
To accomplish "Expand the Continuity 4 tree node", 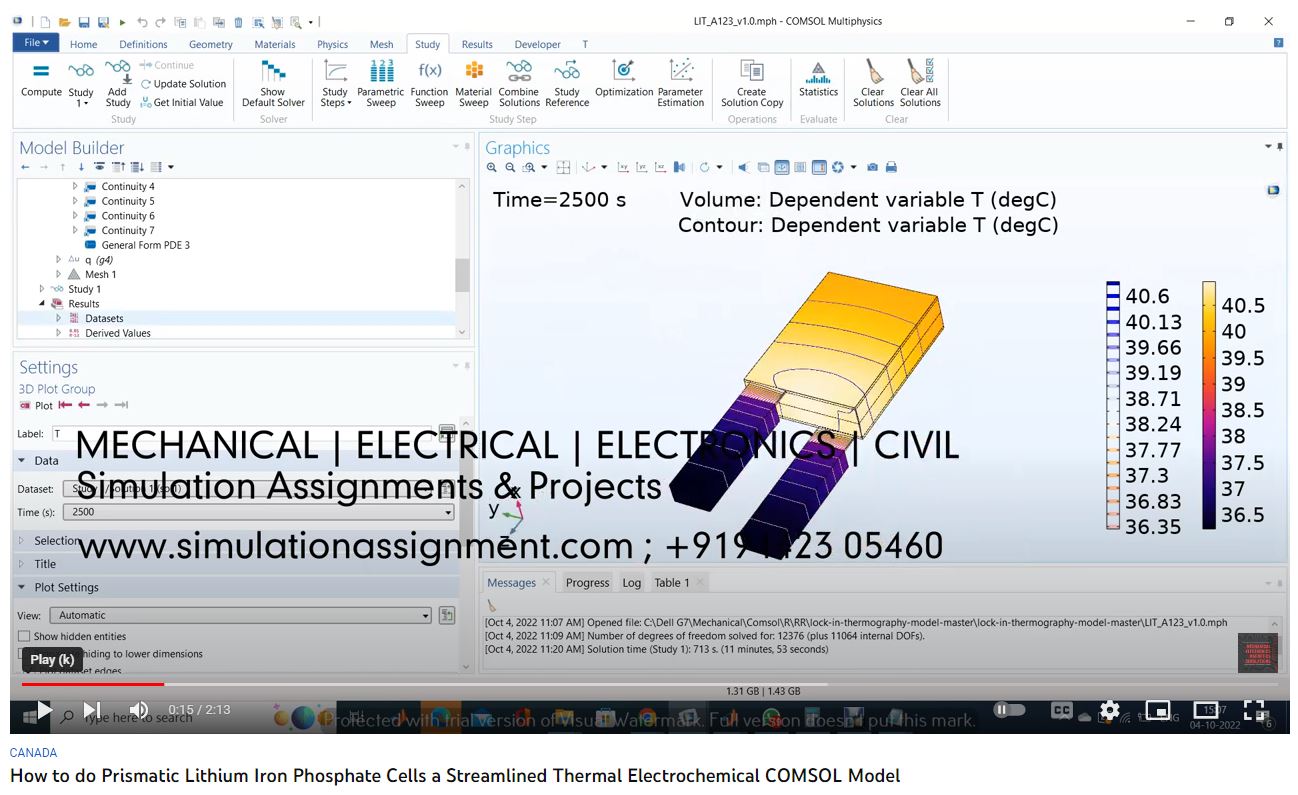I will pyautogui.click(x=75, y=187).
